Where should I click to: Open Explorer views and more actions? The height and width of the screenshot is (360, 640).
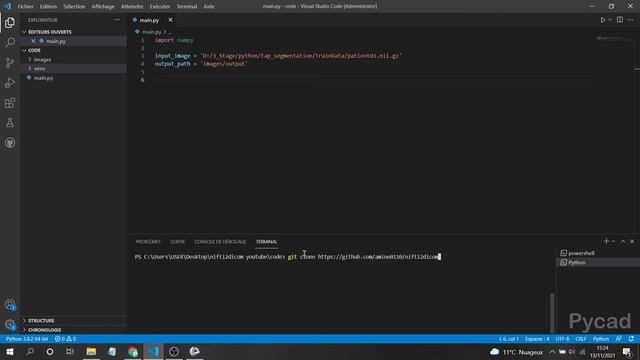tap(117, 20)
